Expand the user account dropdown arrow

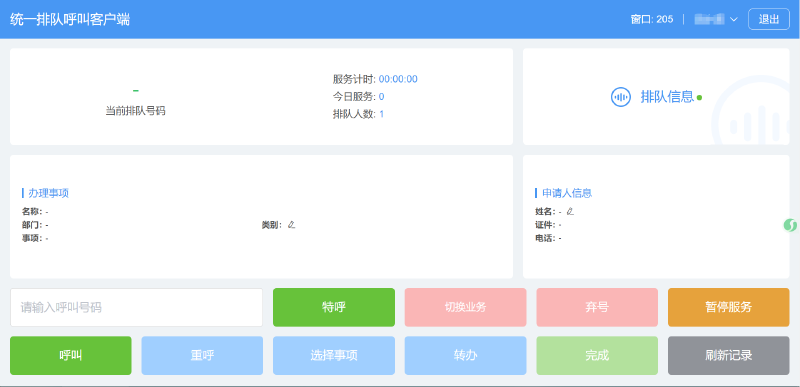734,19
